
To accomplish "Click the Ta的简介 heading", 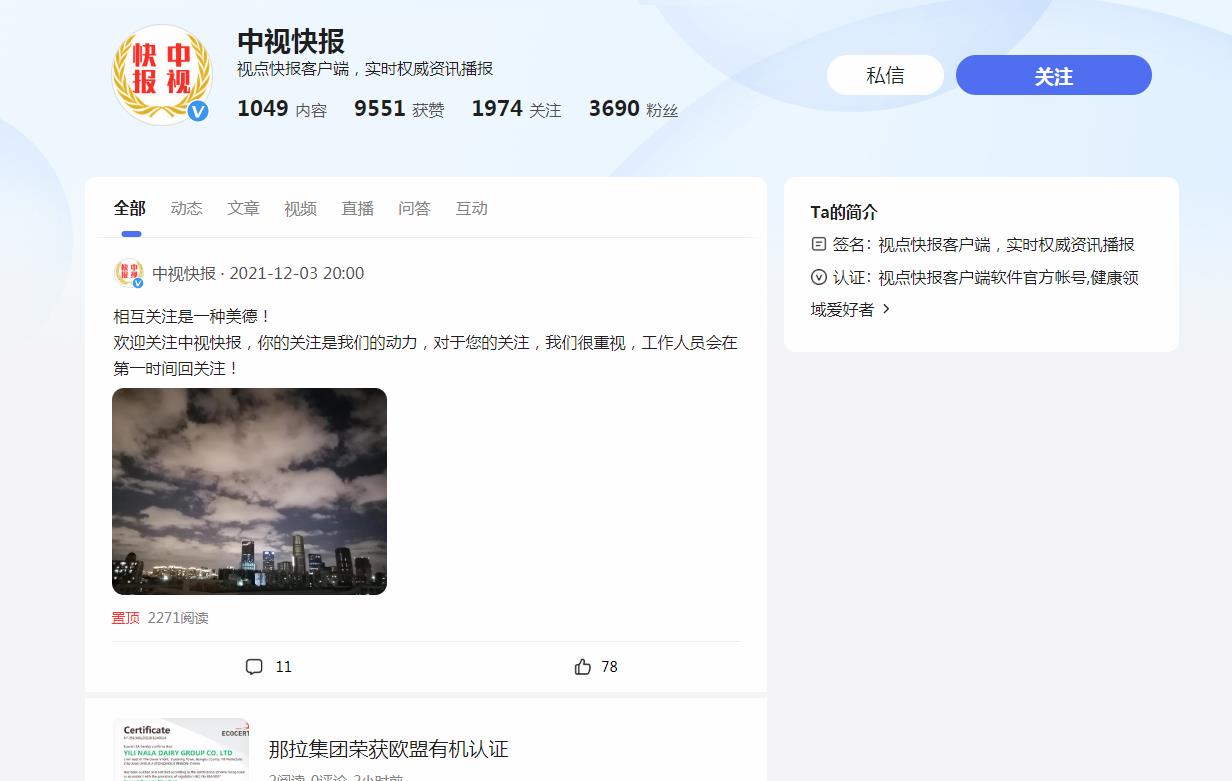I will 844,212.
